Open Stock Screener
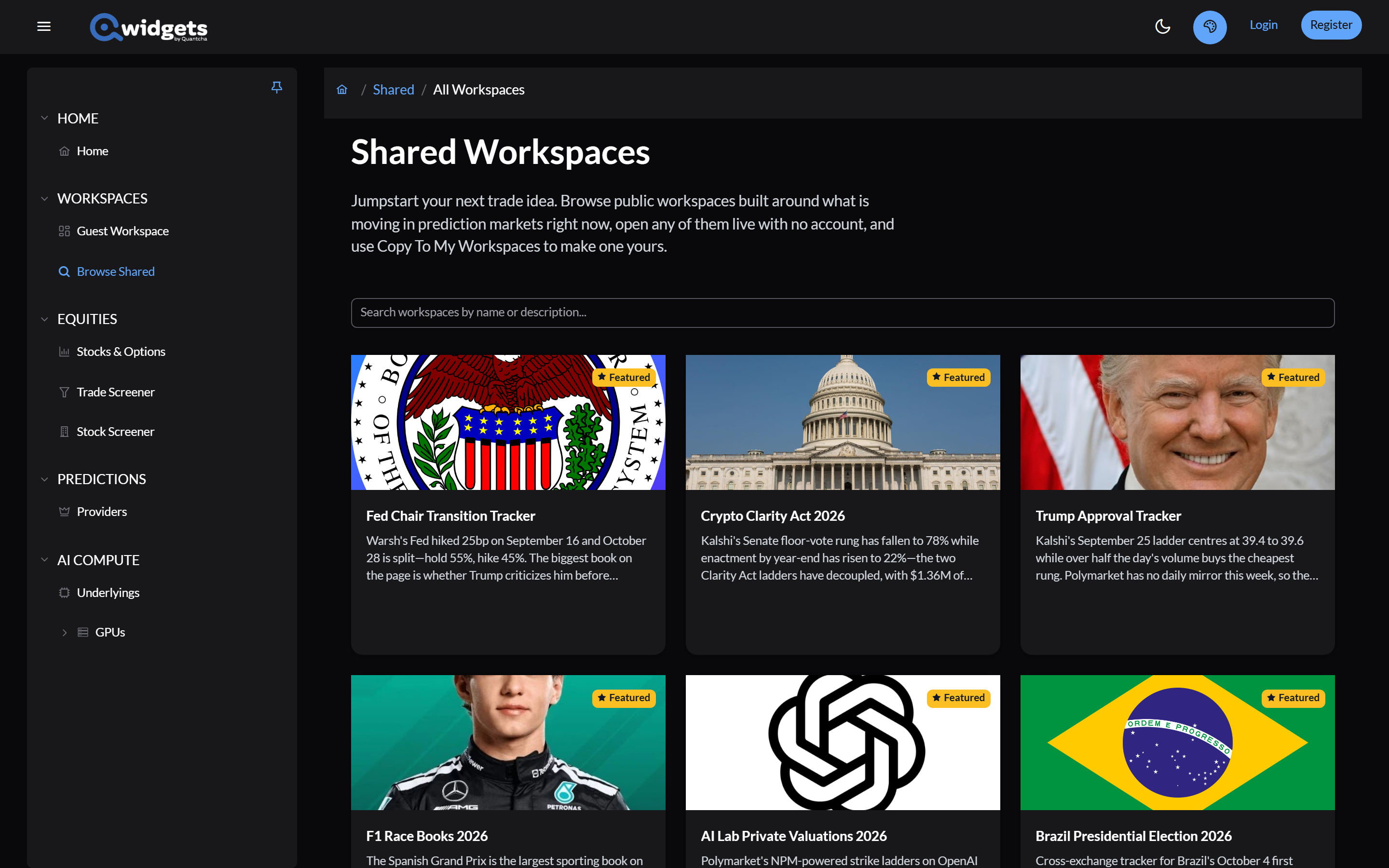The height and width of the screenshot is (868, 1389). pos(115,431)
